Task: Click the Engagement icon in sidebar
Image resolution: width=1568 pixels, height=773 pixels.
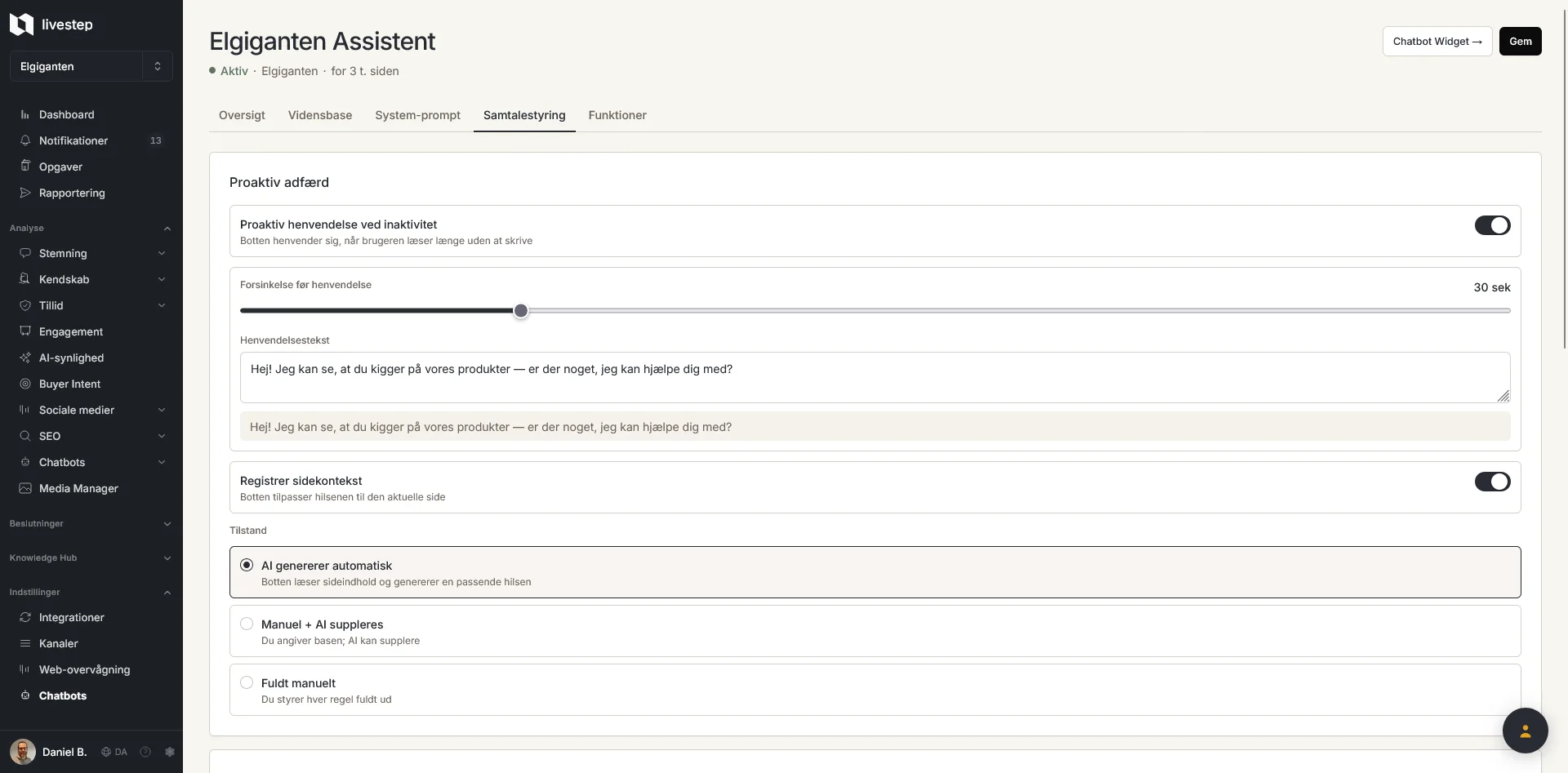Action: click(25, 331)
